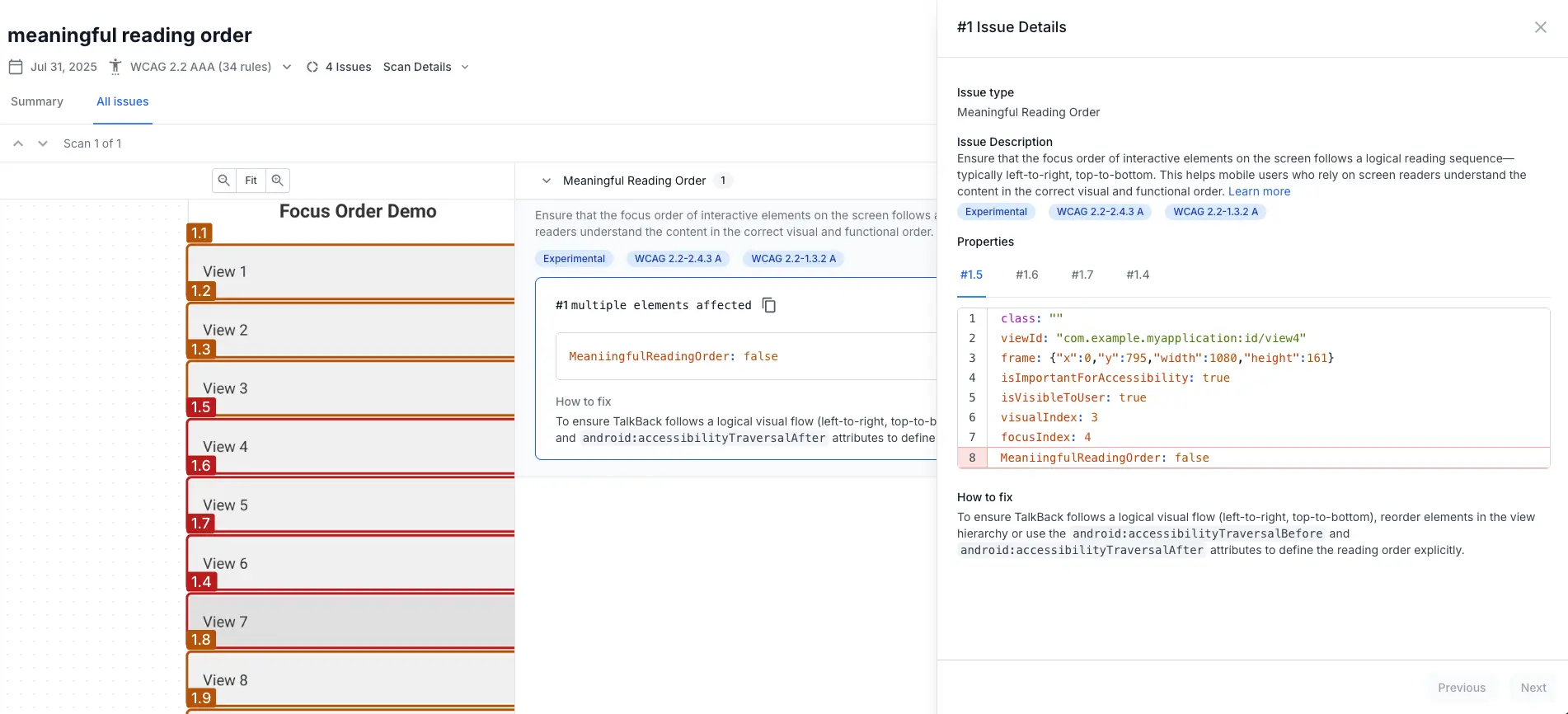
Task: Click the 4 Issues label
Action: [348, 67]
